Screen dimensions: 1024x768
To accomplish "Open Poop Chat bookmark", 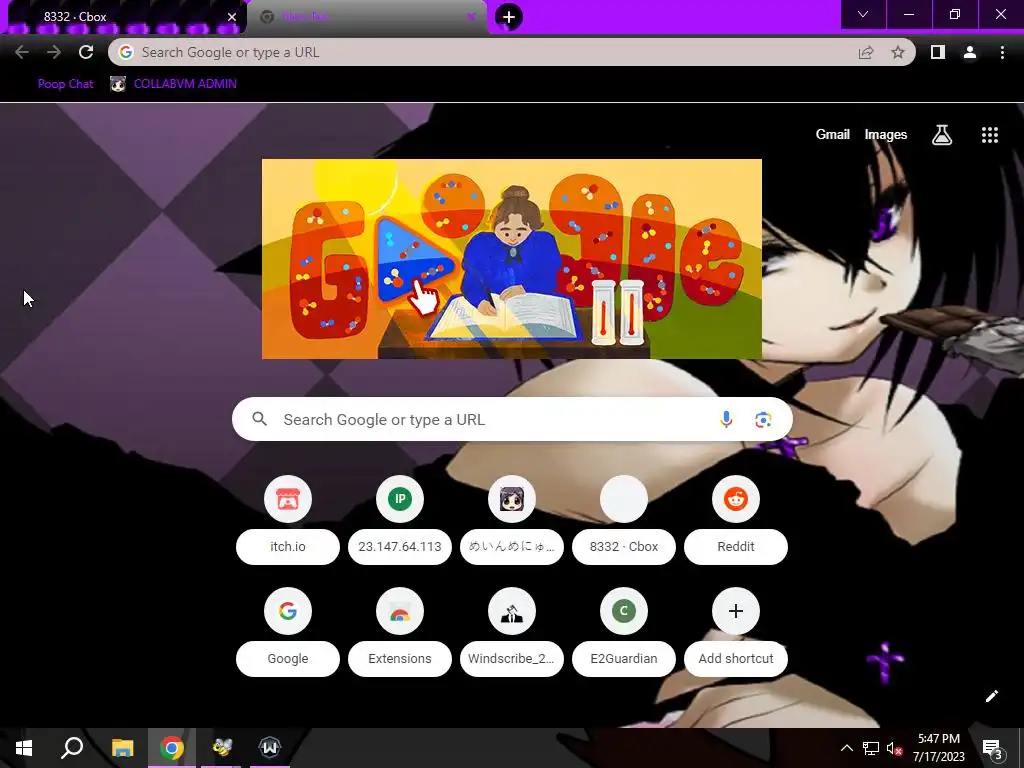I will [x=65, y=84].
